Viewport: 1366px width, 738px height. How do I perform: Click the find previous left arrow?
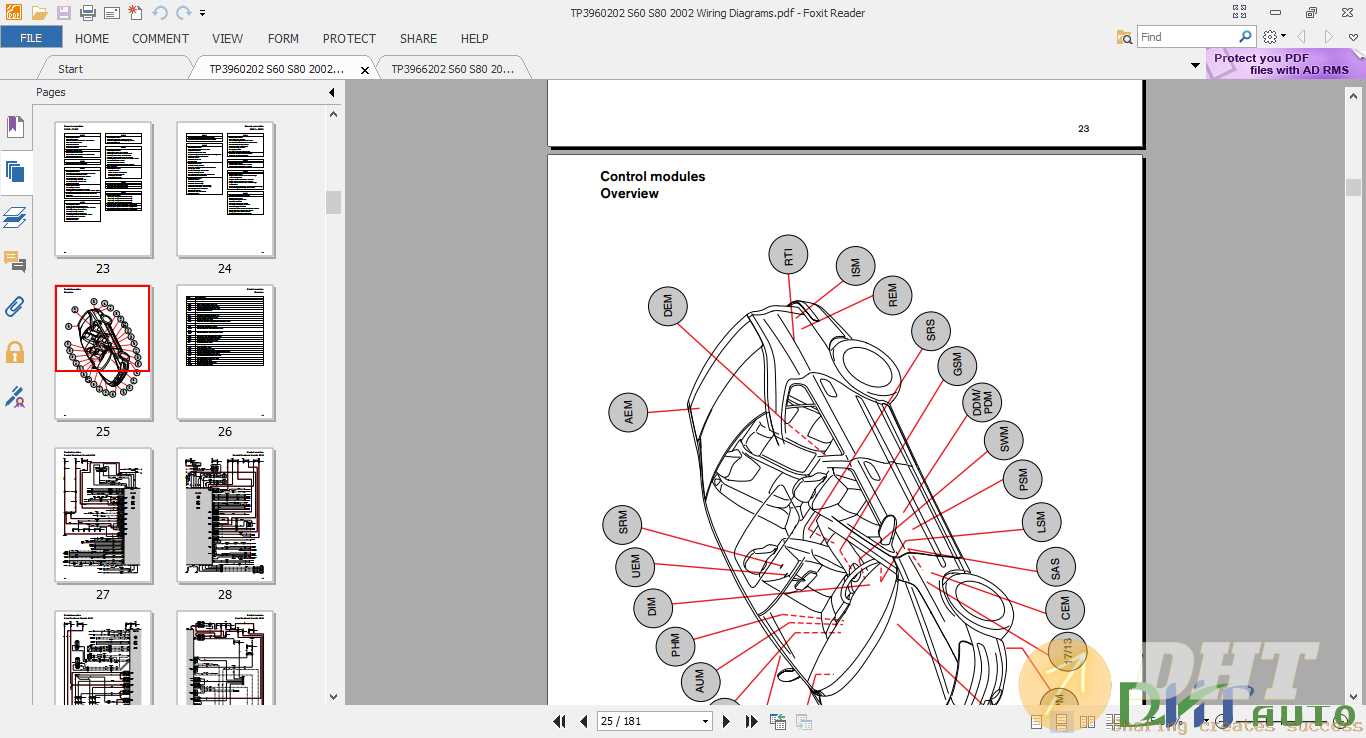tap(1302, 37)
